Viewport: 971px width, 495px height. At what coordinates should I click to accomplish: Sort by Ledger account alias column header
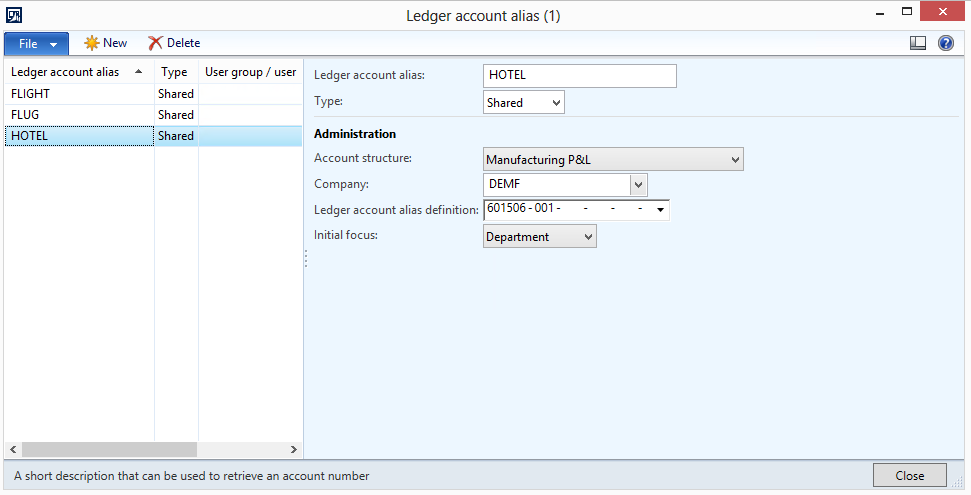tap(70, 72)
